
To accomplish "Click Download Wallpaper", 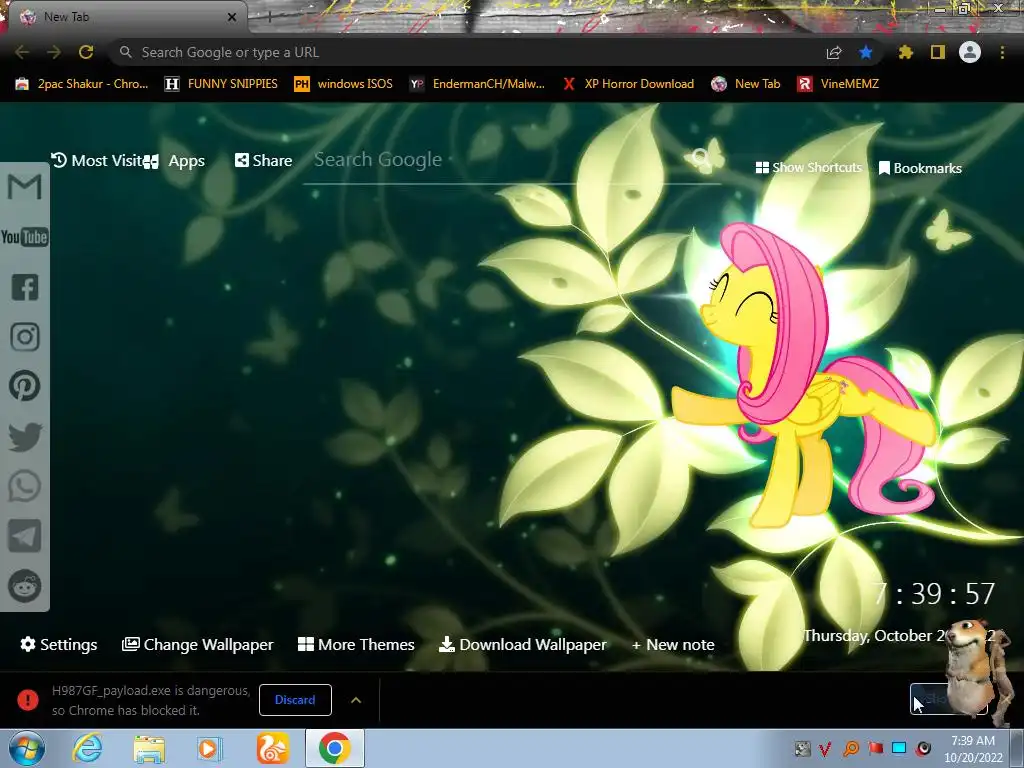I will (x=522, y=645).
